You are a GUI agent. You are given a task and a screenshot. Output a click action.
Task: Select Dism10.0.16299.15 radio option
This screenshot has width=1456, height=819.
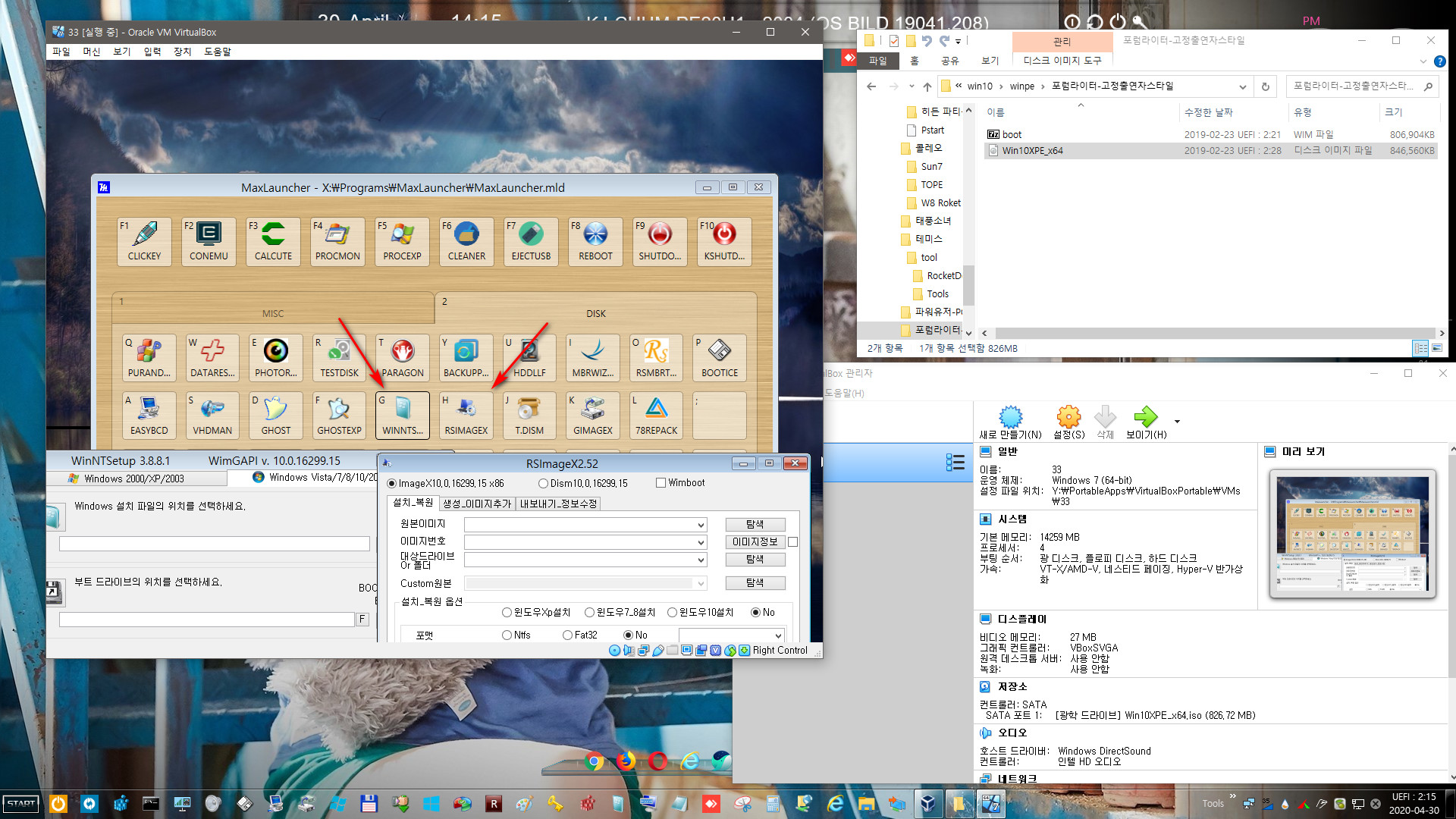tap(543, 484)
